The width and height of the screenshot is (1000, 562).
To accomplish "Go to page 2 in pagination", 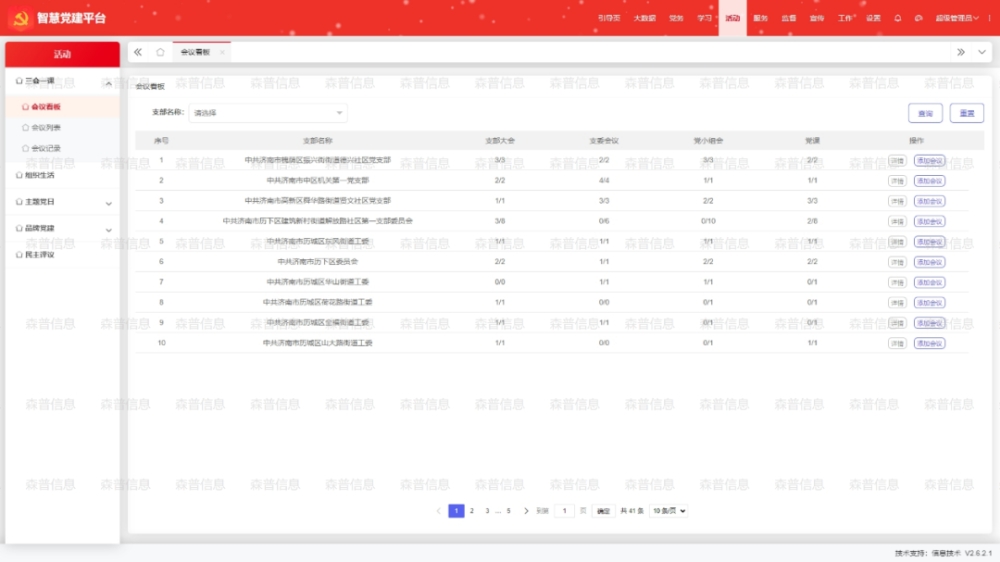I will pos(472,511).
